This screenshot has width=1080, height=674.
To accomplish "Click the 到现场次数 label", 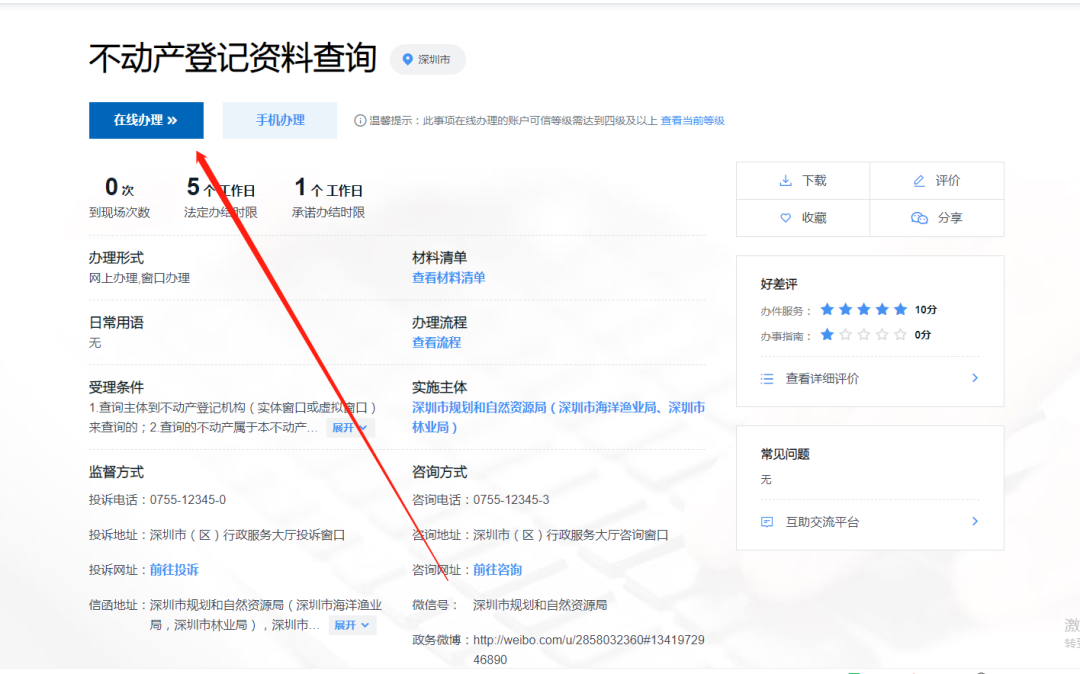I will pyautogui.click(x=119, y=212).
